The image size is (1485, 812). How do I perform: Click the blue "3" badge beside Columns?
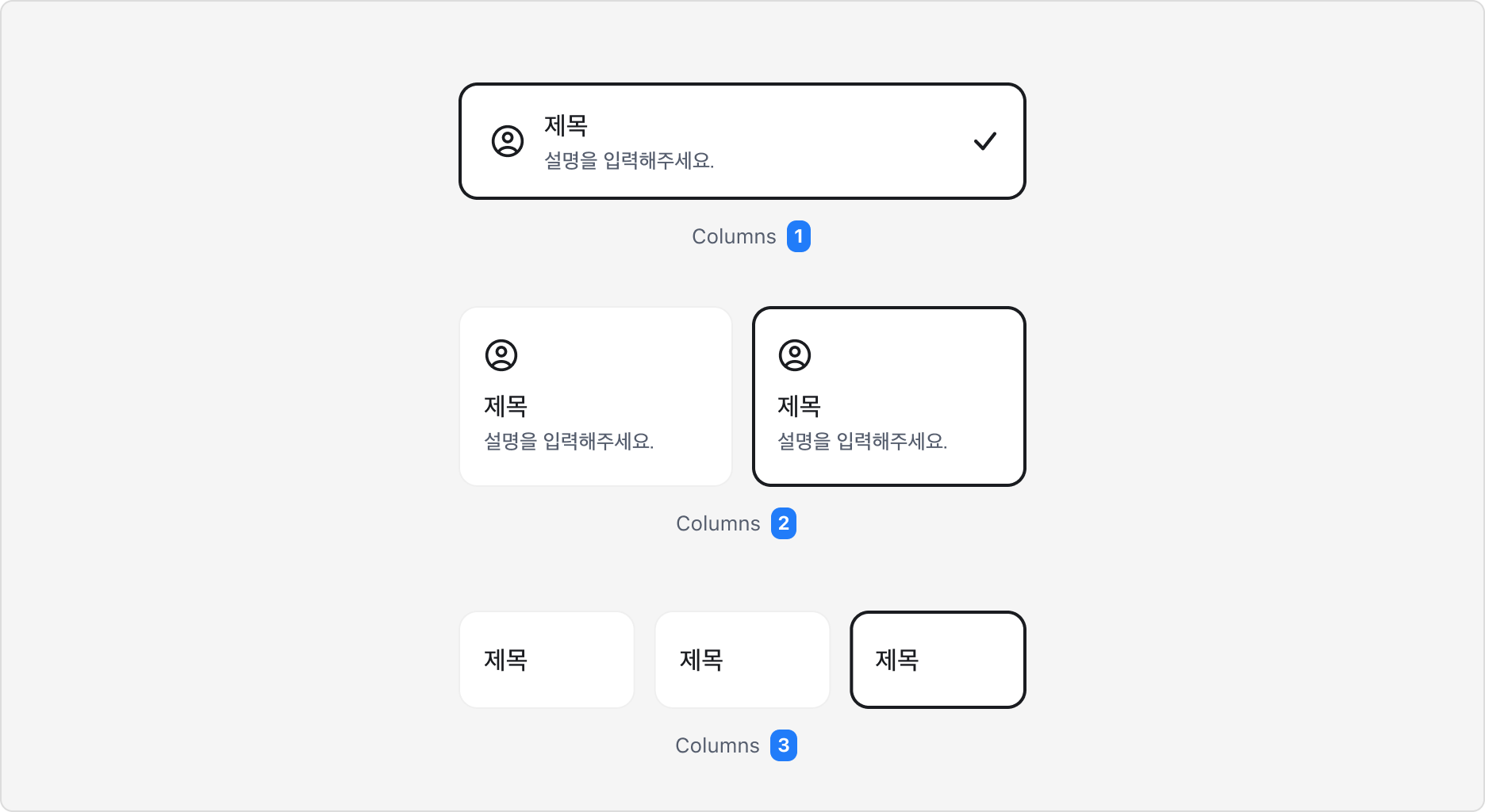(x=784, y=745)
